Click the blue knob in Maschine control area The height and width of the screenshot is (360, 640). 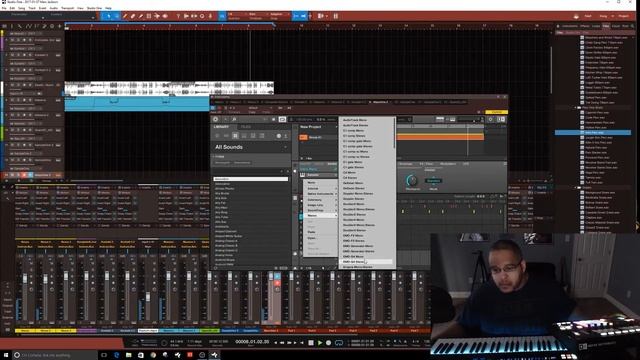pyautogui.click(x=412, y=180)
